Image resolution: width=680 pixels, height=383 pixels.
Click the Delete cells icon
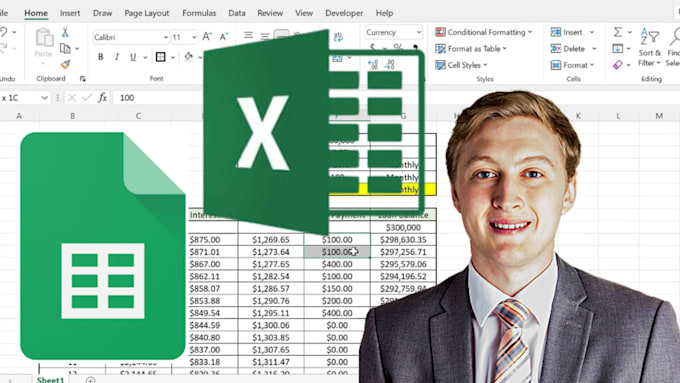point(556,49)
